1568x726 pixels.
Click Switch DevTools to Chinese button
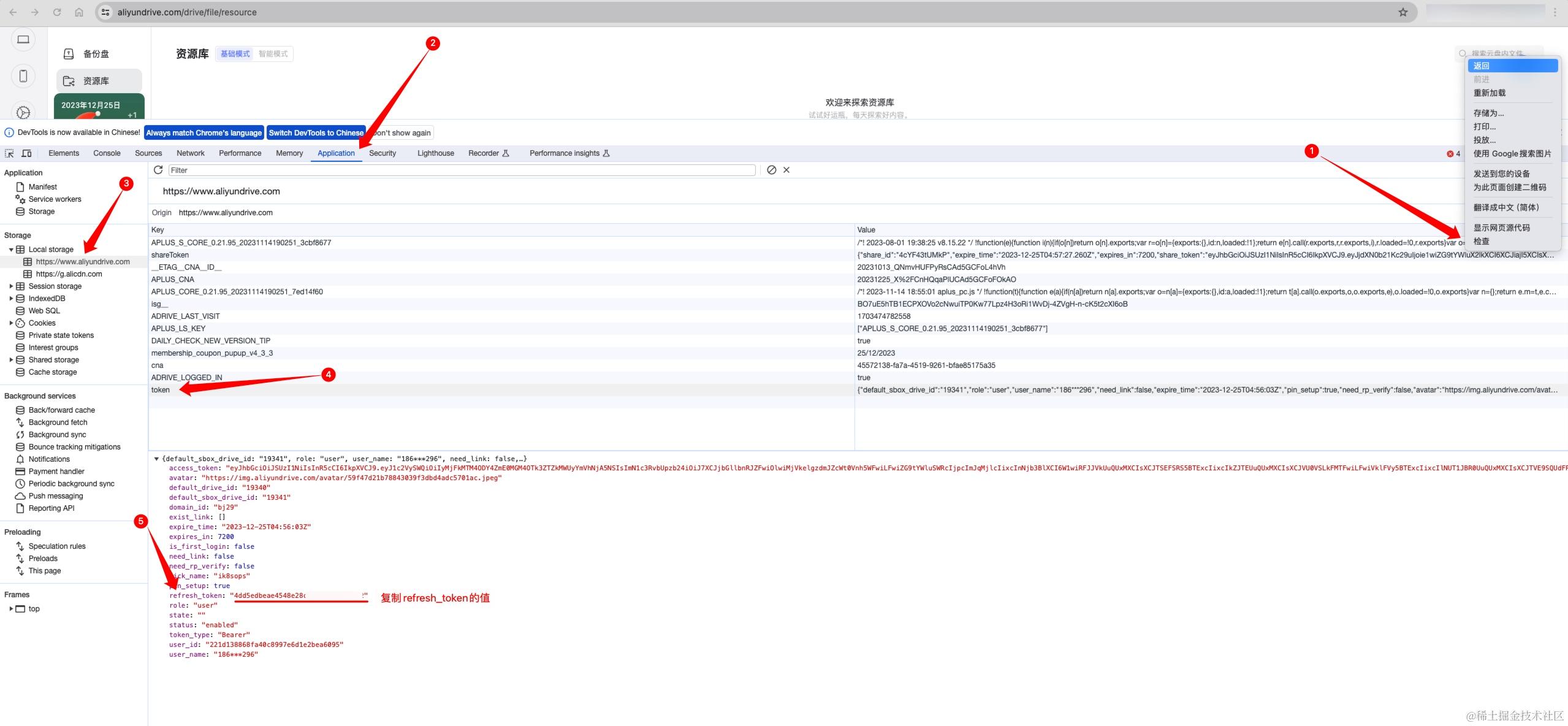[x=316, y=132]
